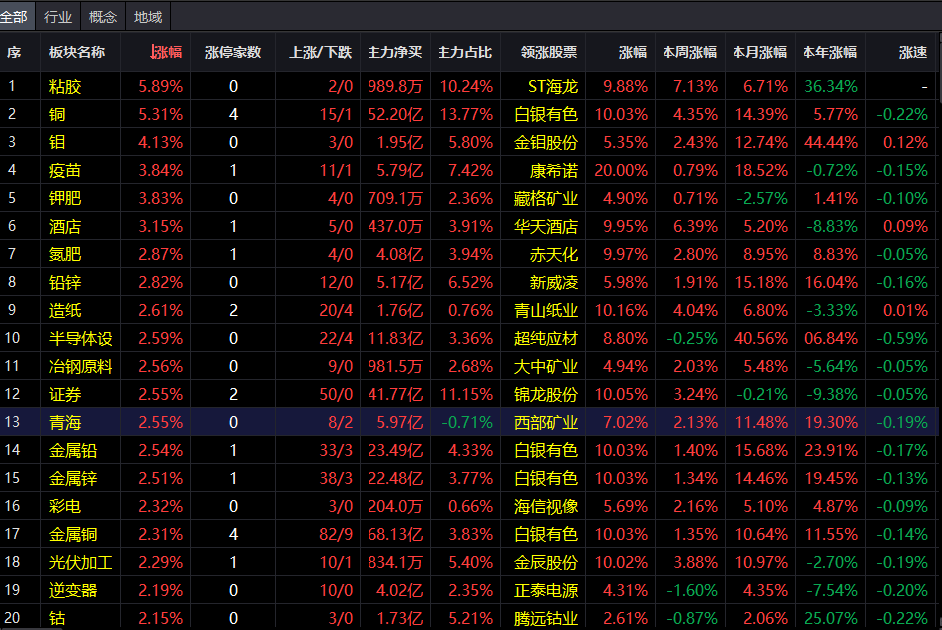942x630 pixels.
Task: Click leading stock 大中矿业
Action: (546, 366)
